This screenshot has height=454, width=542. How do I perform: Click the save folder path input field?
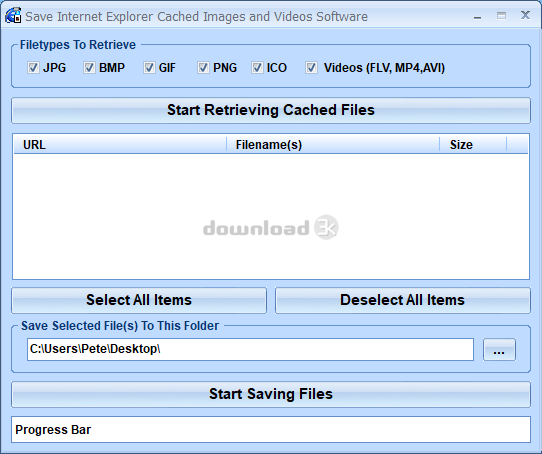(250, 349)
